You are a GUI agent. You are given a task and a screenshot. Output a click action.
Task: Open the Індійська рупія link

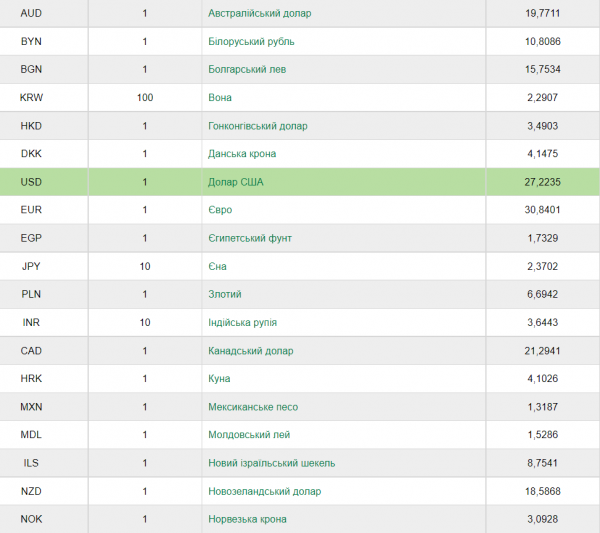coord(242,323)
